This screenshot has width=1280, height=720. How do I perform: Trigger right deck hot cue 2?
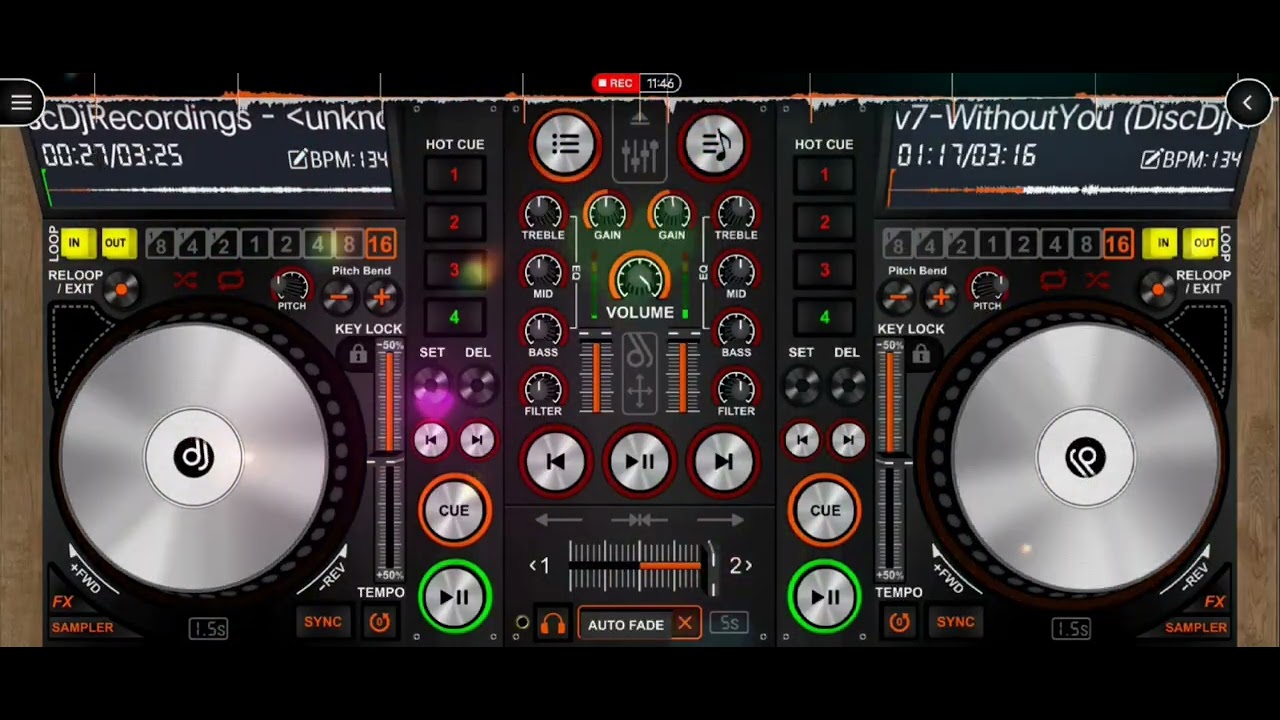pyautogui.click(x=825, y=222)
